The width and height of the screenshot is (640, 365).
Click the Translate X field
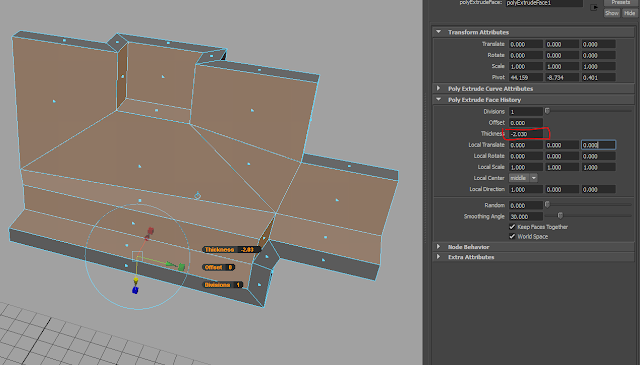click(x=526, y=45)
